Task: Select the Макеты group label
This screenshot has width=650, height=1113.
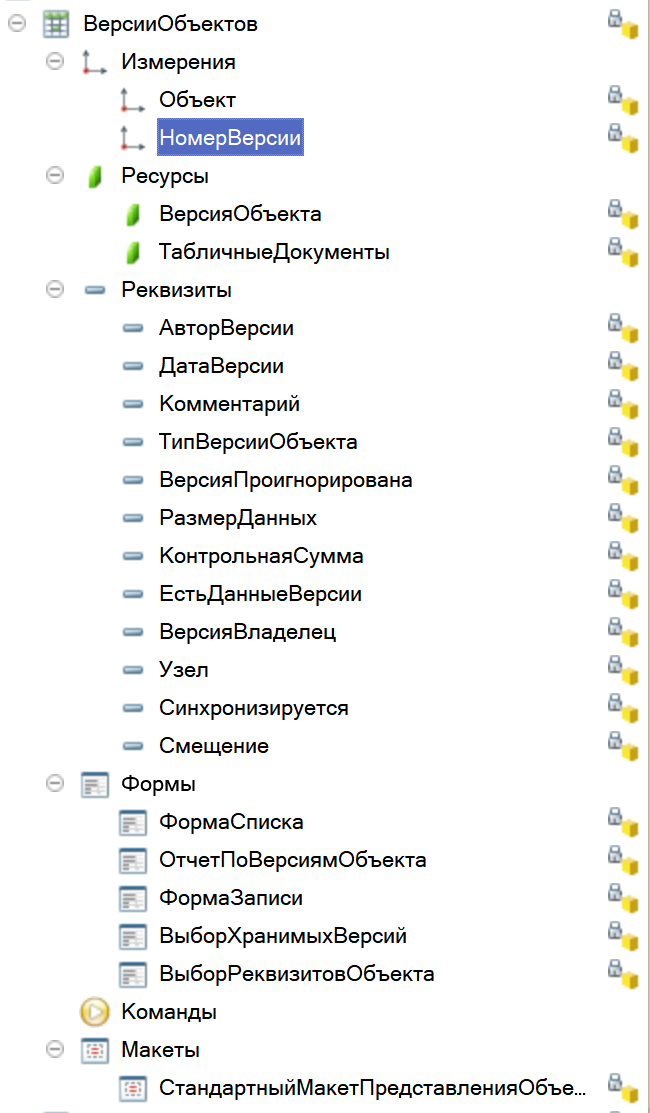Action: tap(160, 1050)
